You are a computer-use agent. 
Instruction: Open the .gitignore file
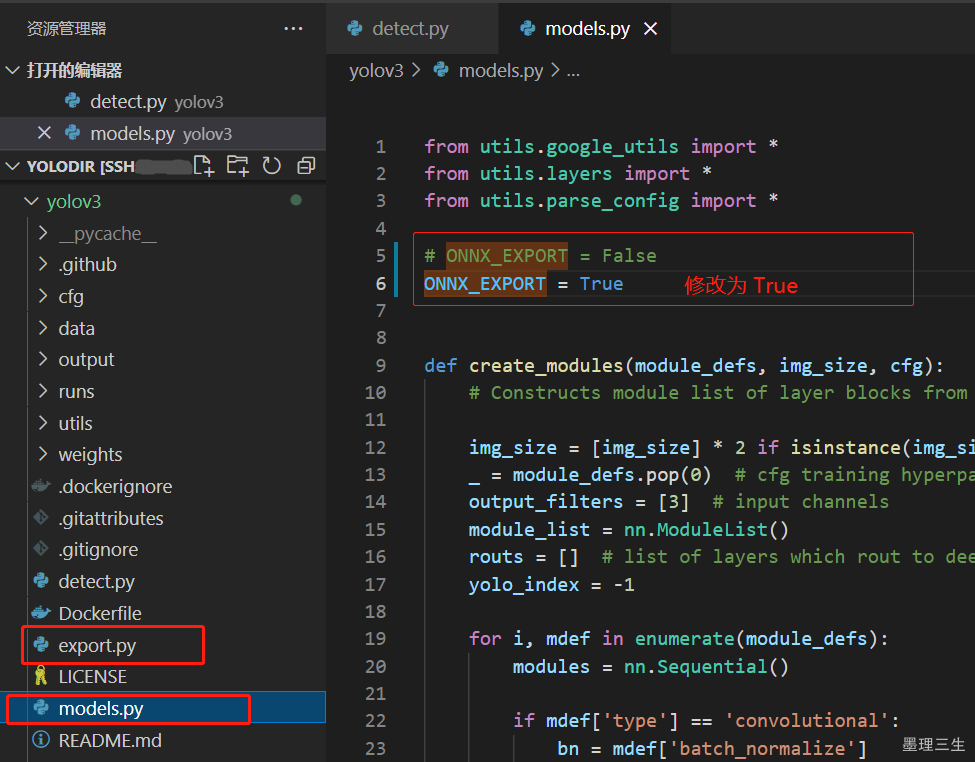coord(98,550)
